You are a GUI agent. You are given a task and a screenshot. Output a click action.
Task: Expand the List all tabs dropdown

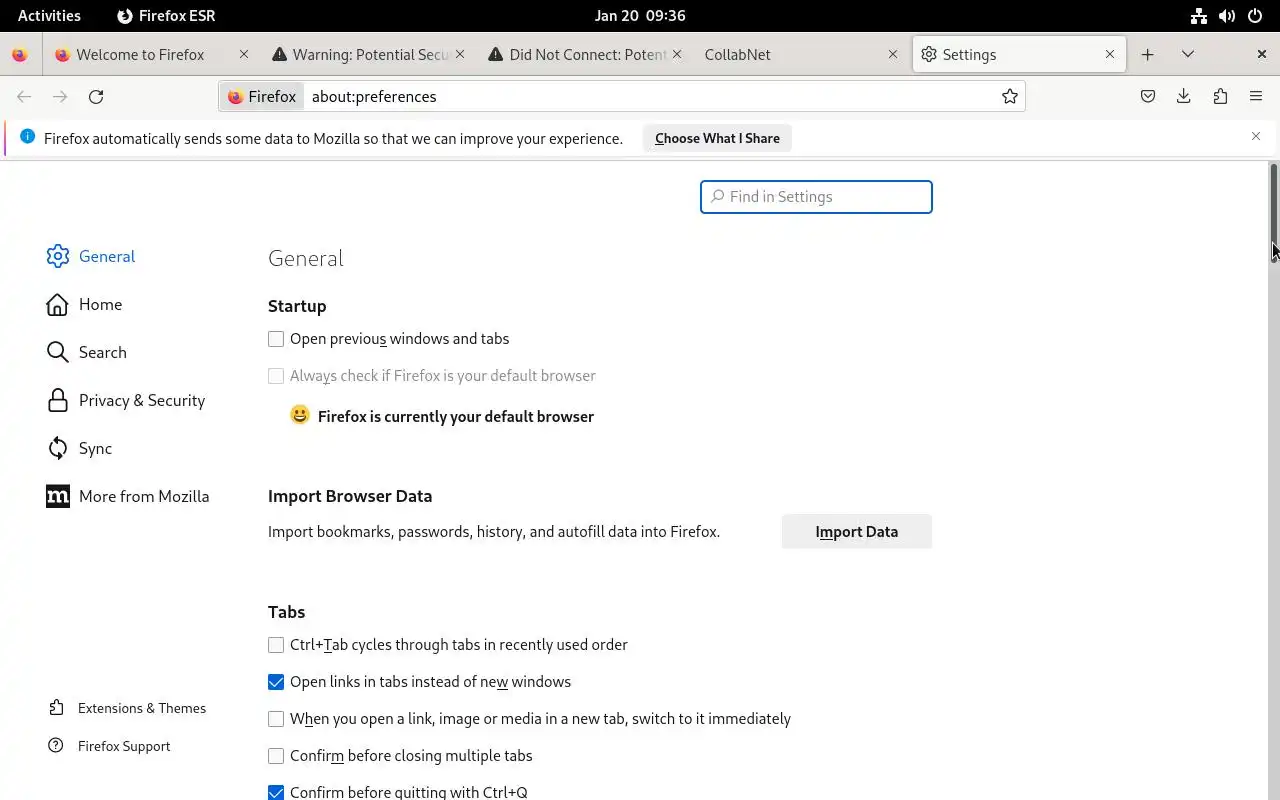(x=1188, y=55)
